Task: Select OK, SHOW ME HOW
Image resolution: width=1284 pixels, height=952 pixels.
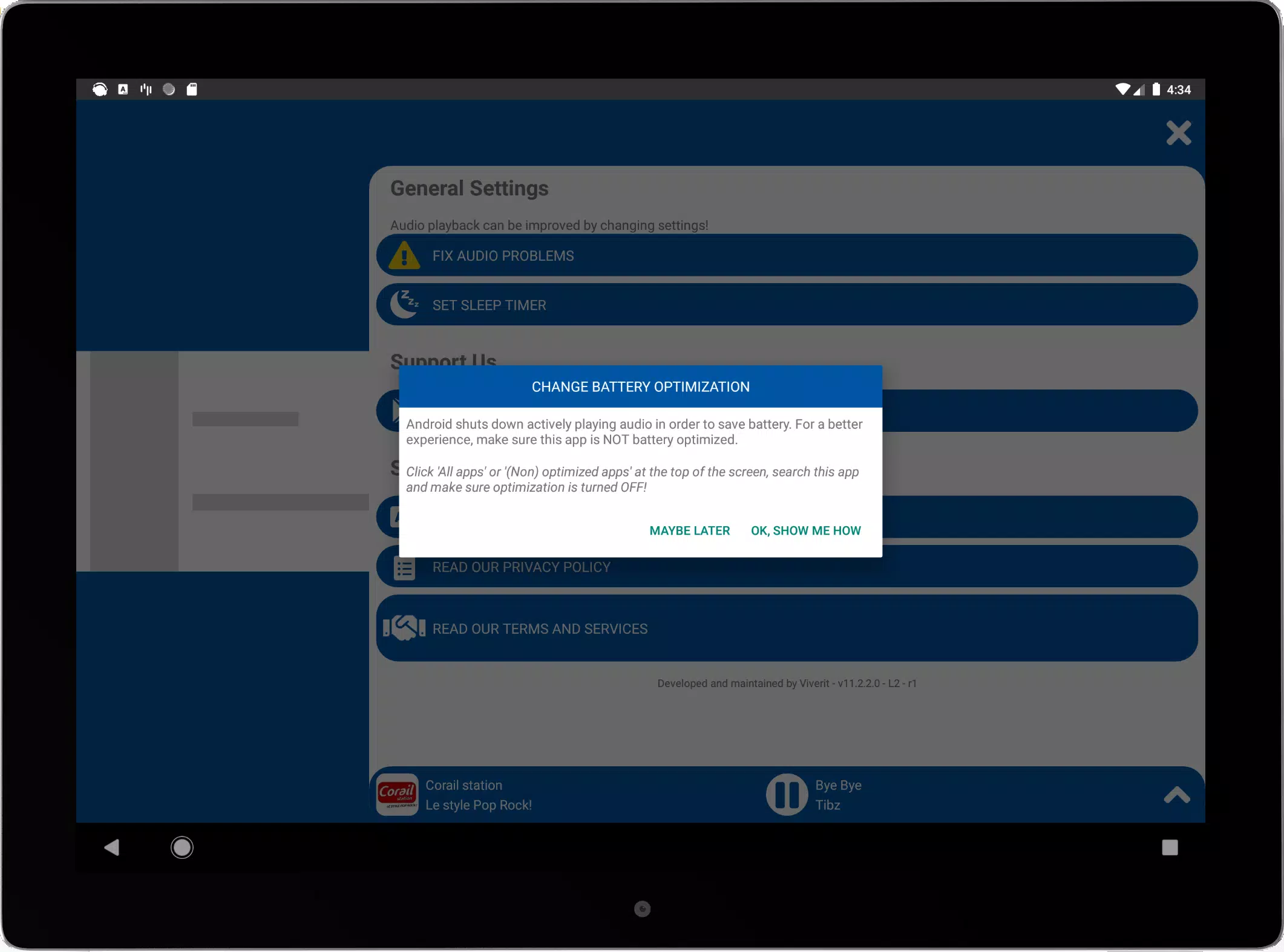Action: point(805,530)
